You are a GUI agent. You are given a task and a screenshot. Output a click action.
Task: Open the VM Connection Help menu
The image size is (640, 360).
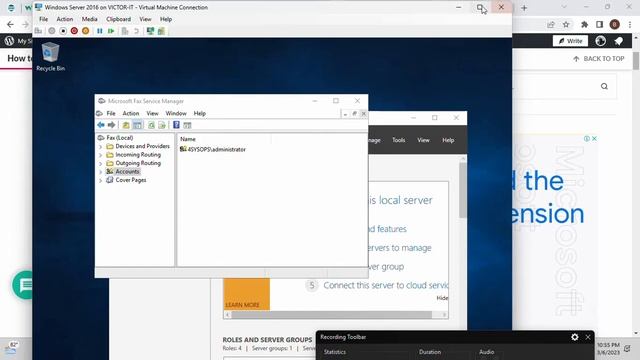[166, 19]
